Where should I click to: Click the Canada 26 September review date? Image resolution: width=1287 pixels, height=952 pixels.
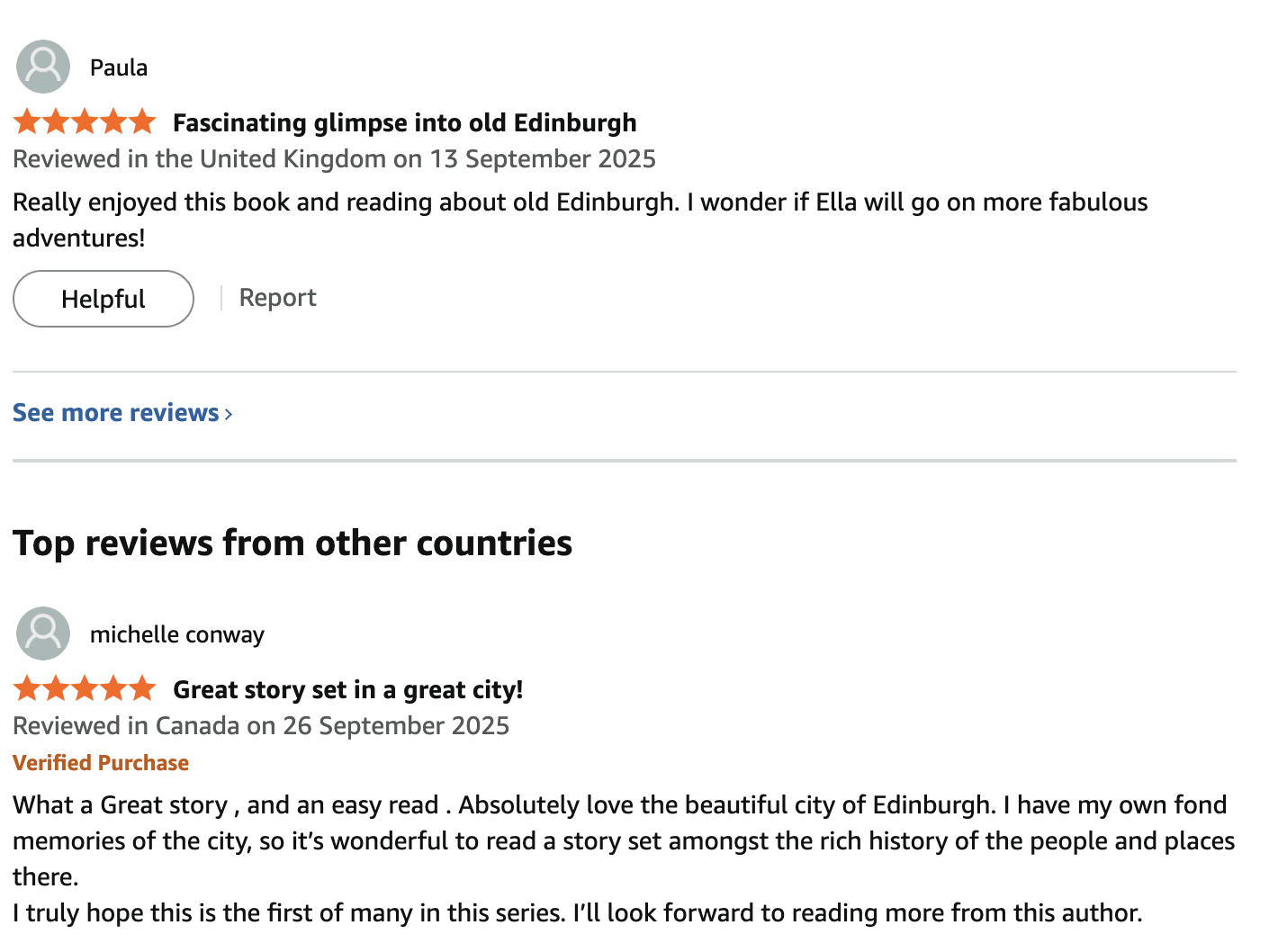click(261, 726)
